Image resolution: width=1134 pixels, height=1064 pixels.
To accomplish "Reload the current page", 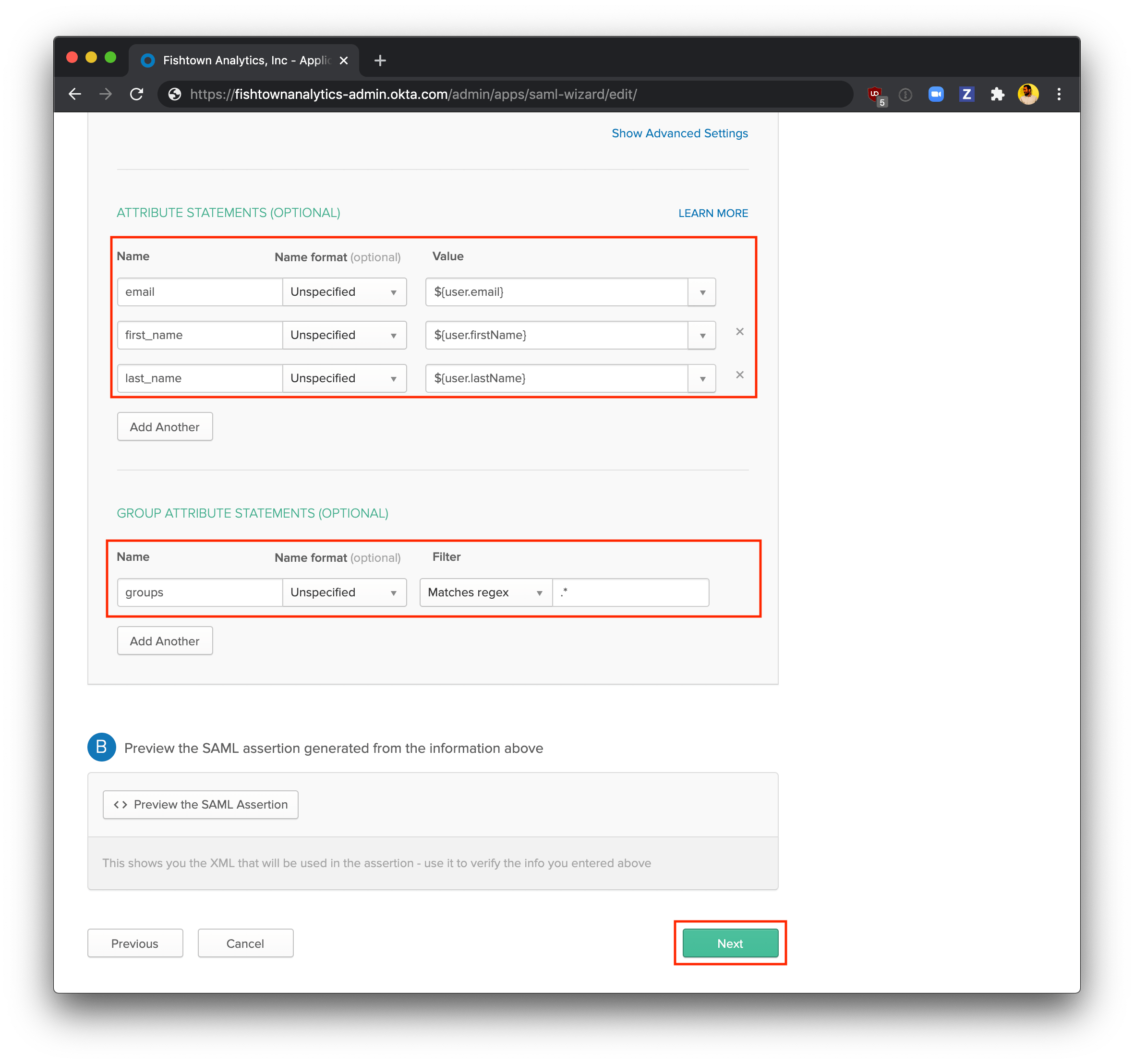I will click(137, 94).
